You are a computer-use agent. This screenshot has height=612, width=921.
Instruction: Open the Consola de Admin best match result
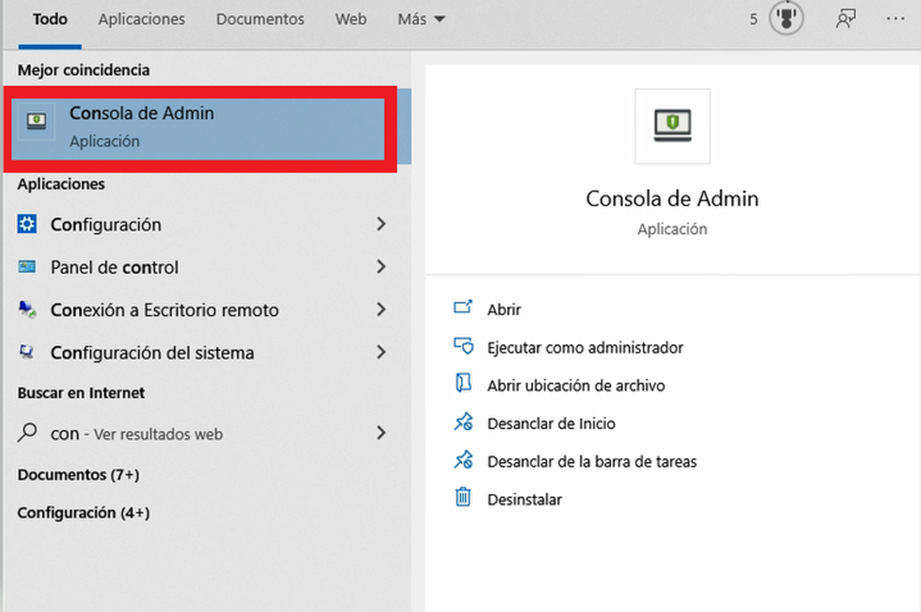click(x=200, y=129)
